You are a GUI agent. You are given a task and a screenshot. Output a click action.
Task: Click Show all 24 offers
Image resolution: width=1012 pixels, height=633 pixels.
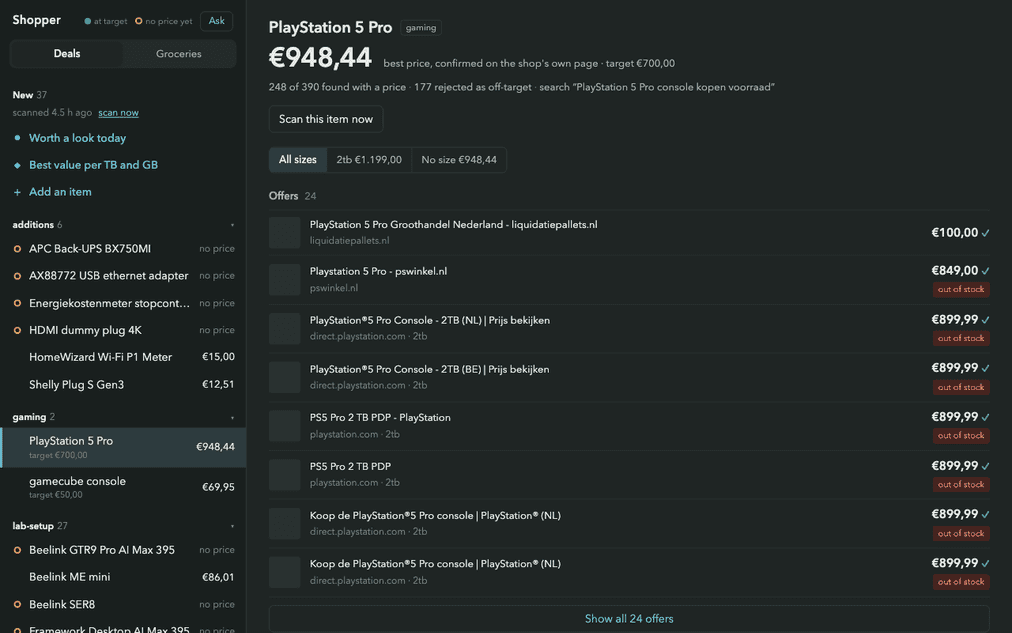coord(629,619)
